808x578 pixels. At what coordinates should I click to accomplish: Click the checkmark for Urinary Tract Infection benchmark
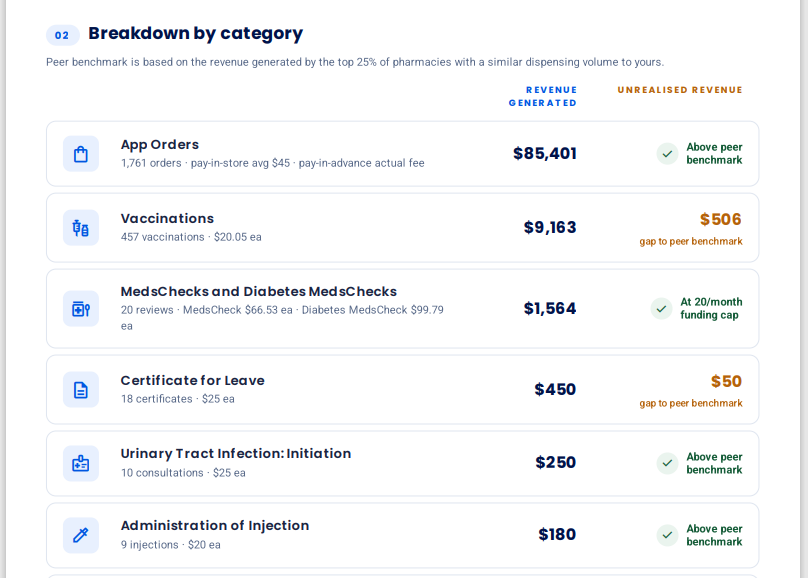click(667, 464)
